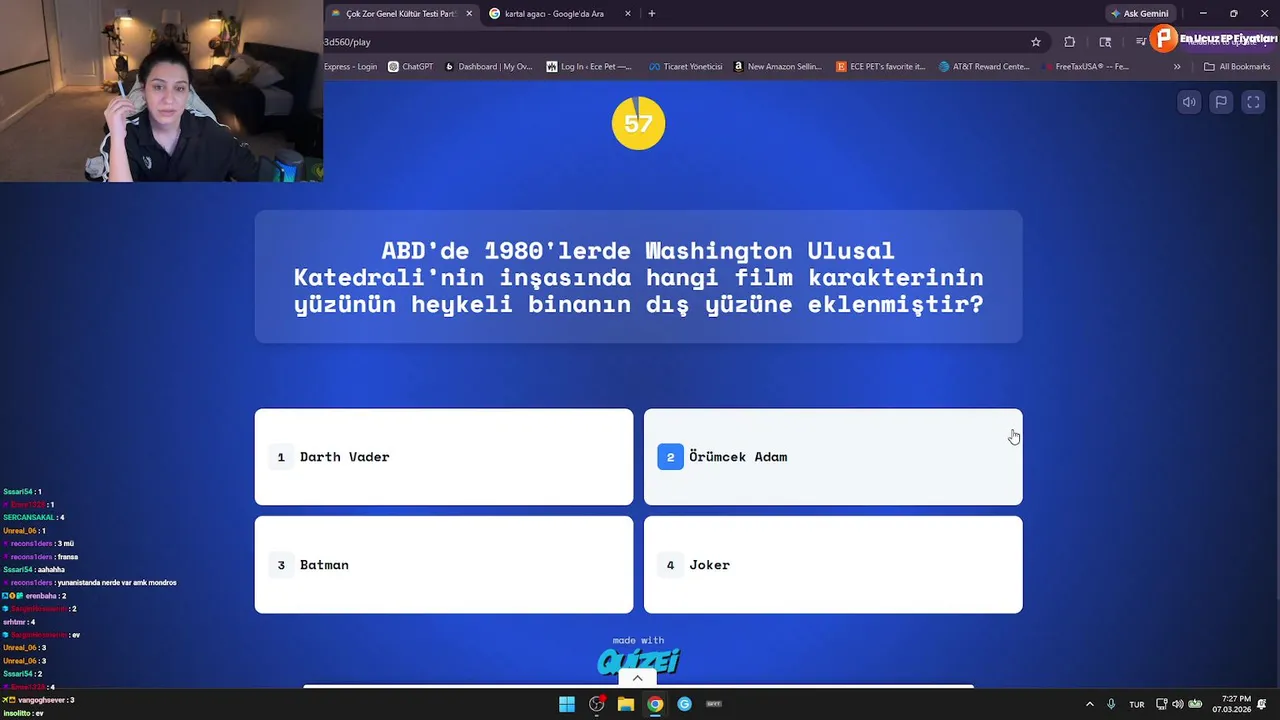
Task: Open ECE PET's favorite it... bookmark
Action: (880, 67)
